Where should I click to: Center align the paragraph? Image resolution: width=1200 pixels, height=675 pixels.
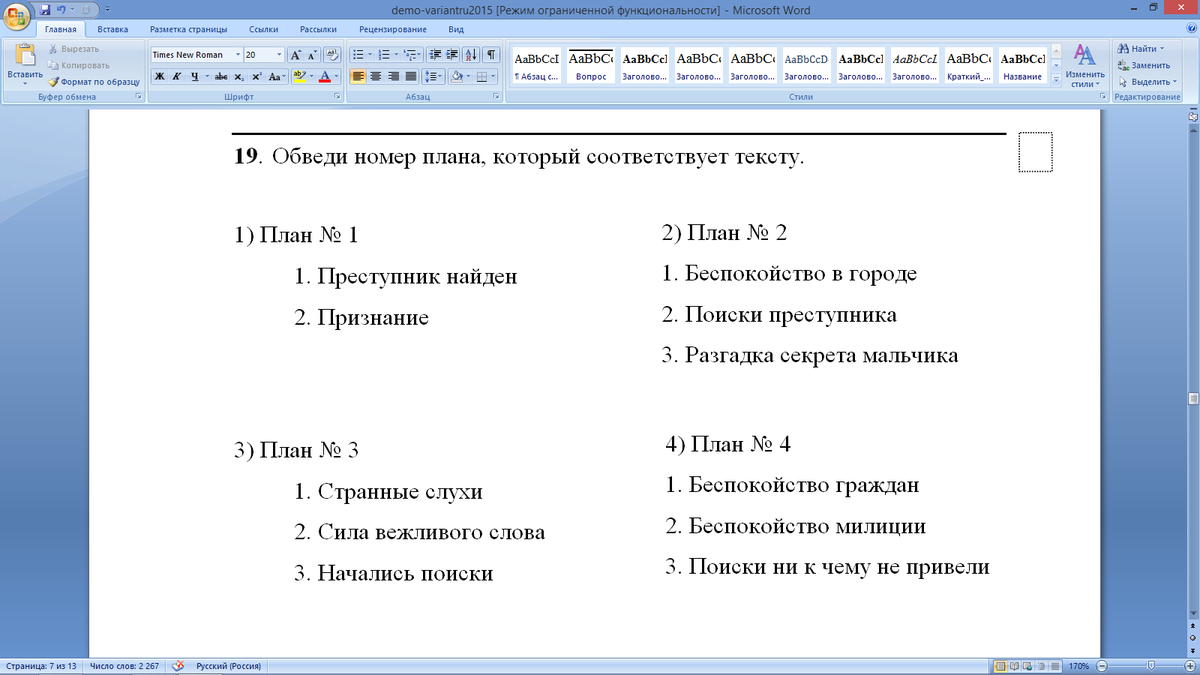pyautogui.click(x=377, y=76)
